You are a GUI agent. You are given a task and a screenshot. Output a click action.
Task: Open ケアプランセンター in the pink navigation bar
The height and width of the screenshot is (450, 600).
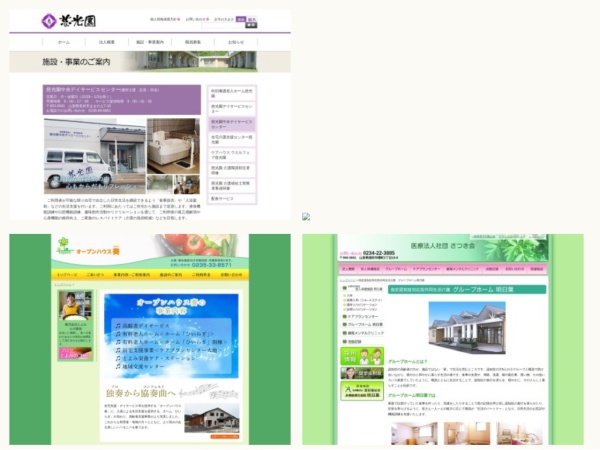[426, 269]
